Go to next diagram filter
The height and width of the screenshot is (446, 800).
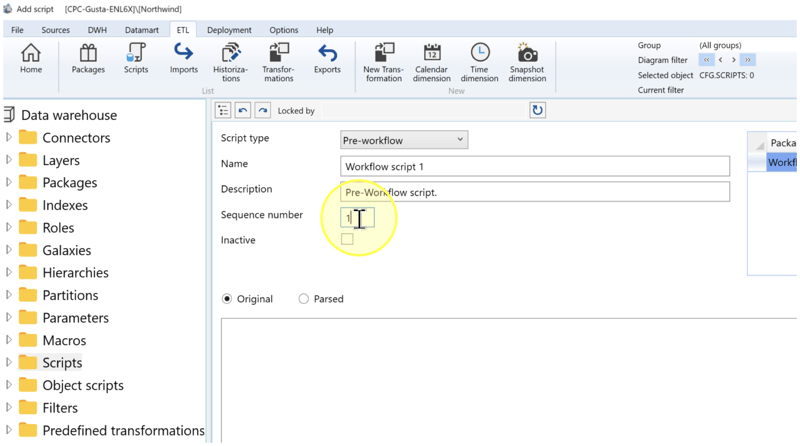pyautogui.click(x=734, y=60)
